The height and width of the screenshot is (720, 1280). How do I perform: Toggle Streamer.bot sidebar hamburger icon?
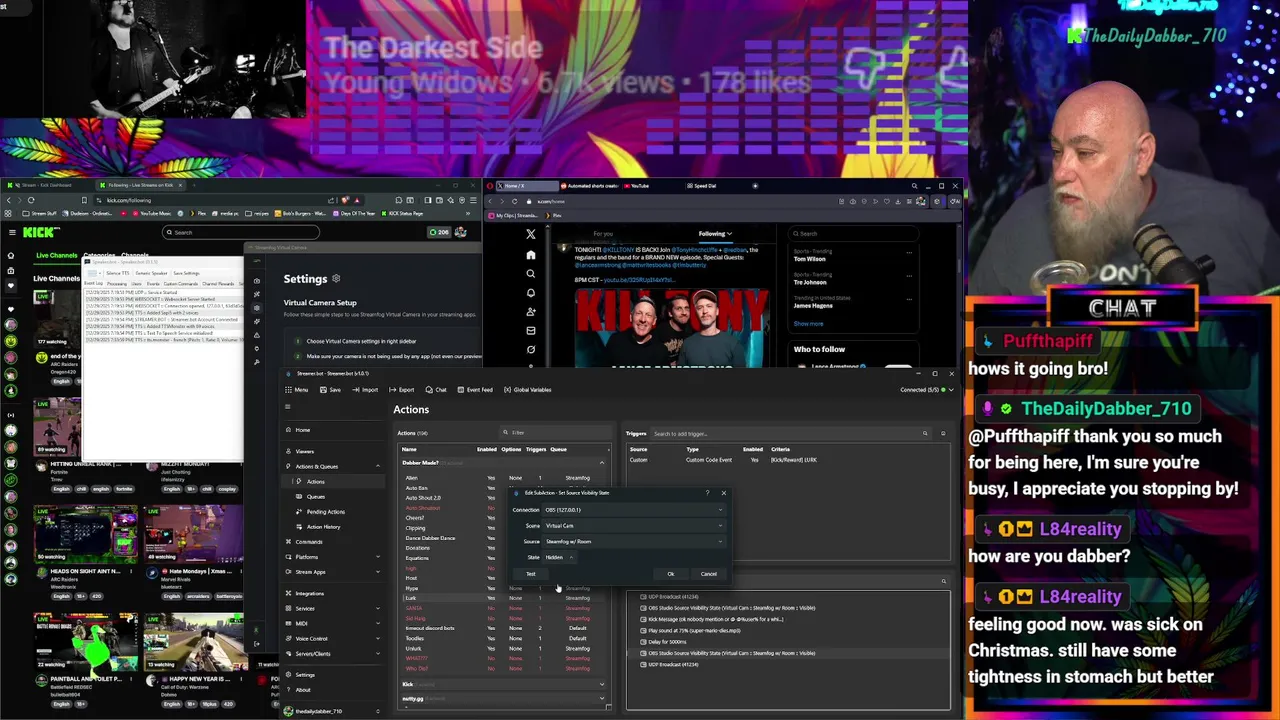coord(288,407)
